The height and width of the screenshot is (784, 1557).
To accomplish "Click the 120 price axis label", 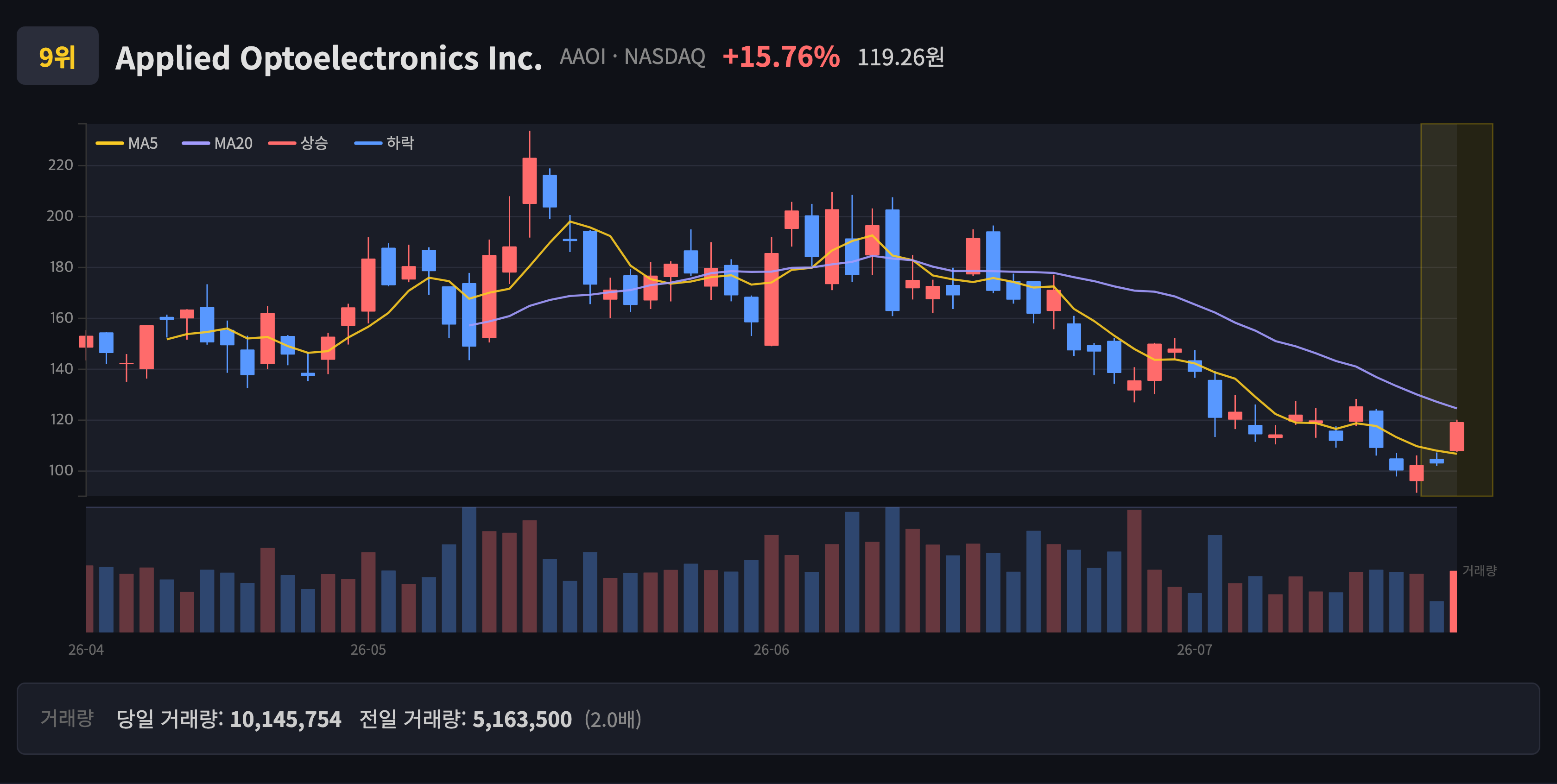I will (x=61, y=419).
